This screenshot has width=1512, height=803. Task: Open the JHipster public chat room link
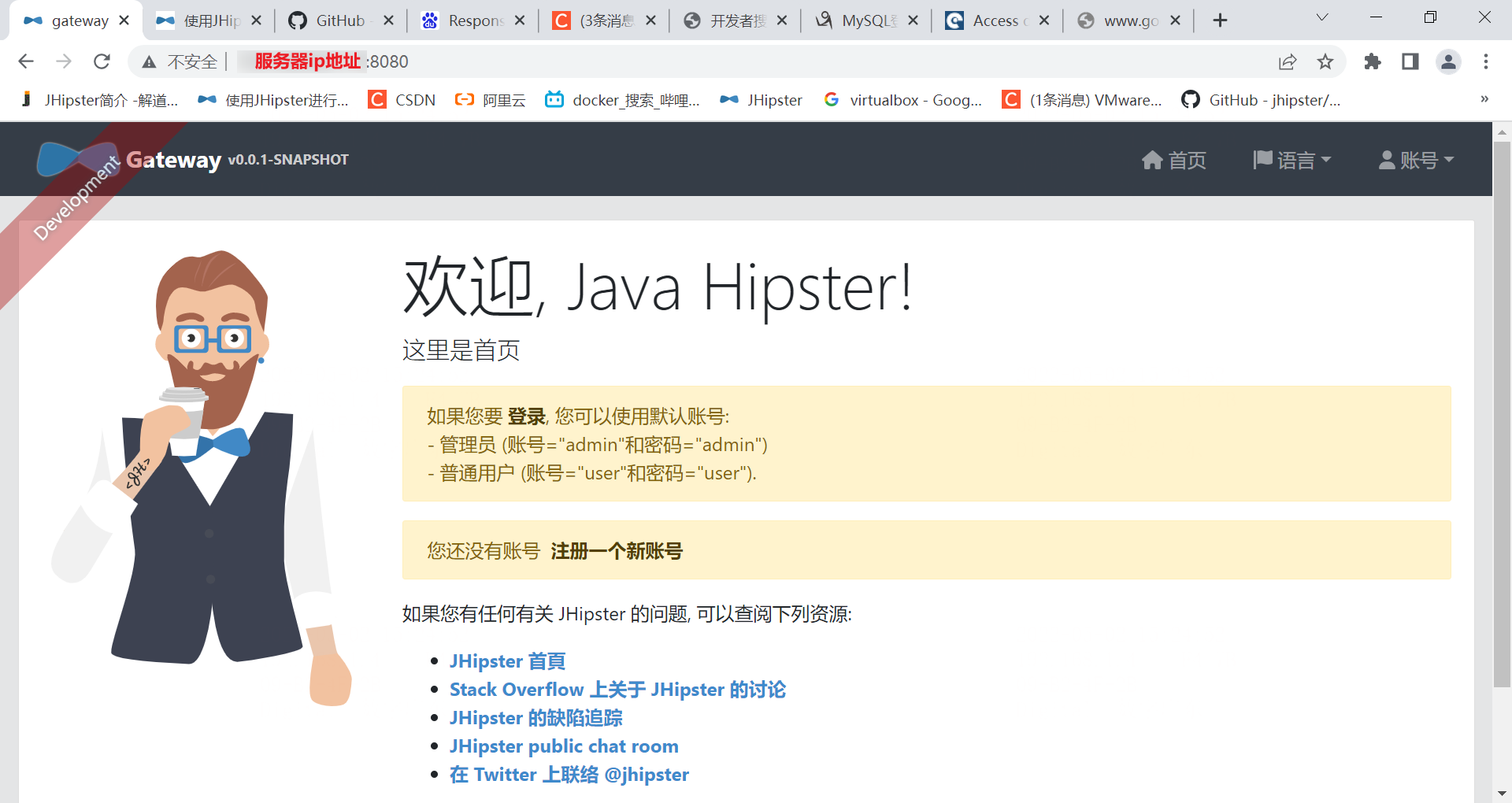coord(564,746)
